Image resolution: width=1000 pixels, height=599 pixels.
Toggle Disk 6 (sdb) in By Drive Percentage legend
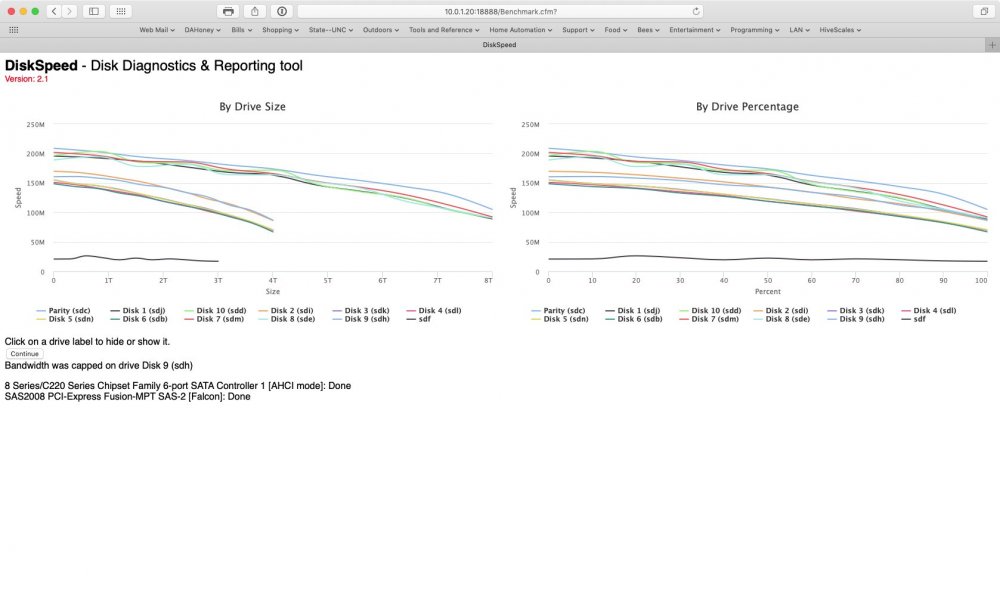pyautogui.click(x=634, y=319)
